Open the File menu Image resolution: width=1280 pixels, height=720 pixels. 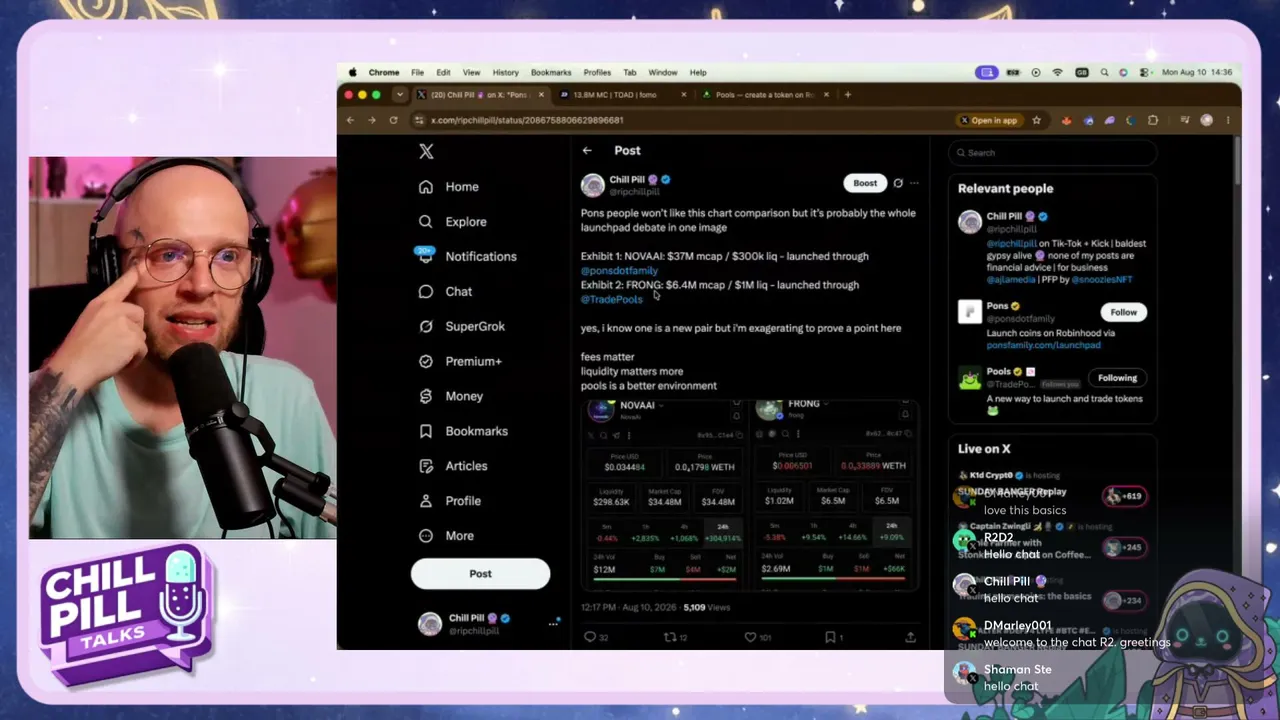point(417,72)
